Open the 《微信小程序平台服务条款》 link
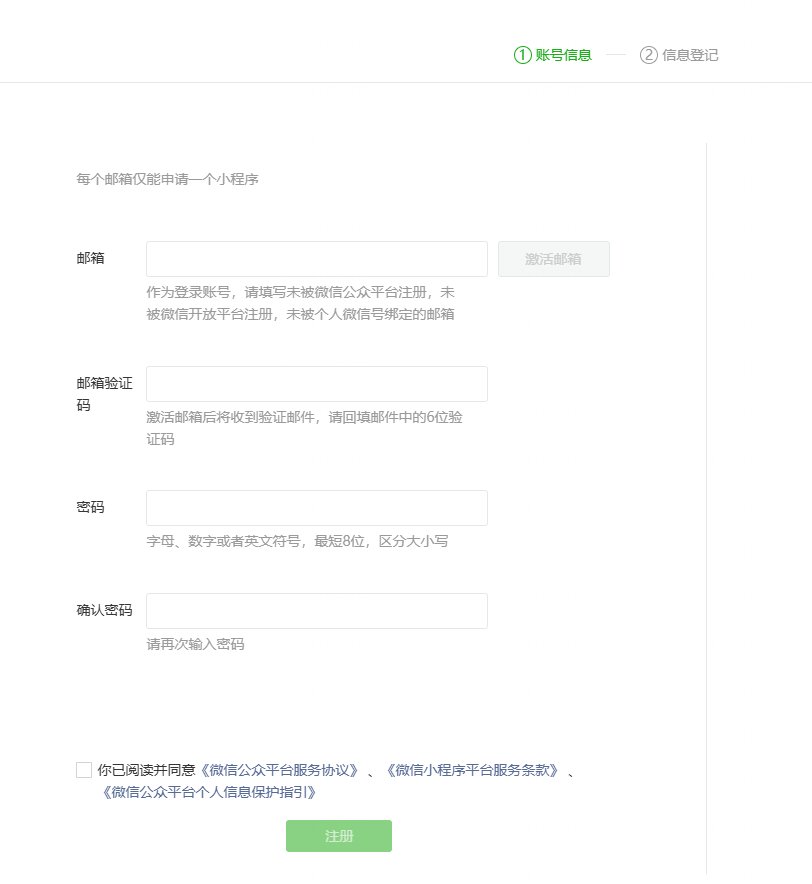This screenshot has height=884, width=812. tap(473, 770)
